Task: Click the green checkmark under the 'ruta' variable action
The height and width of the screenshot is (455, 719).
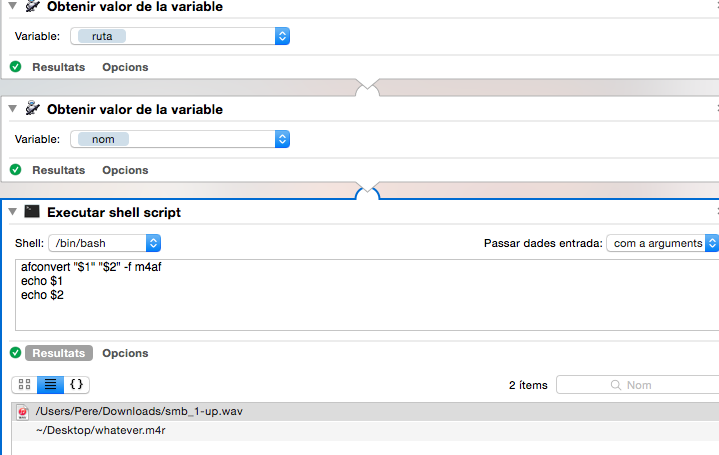Action: coord(15,67)
